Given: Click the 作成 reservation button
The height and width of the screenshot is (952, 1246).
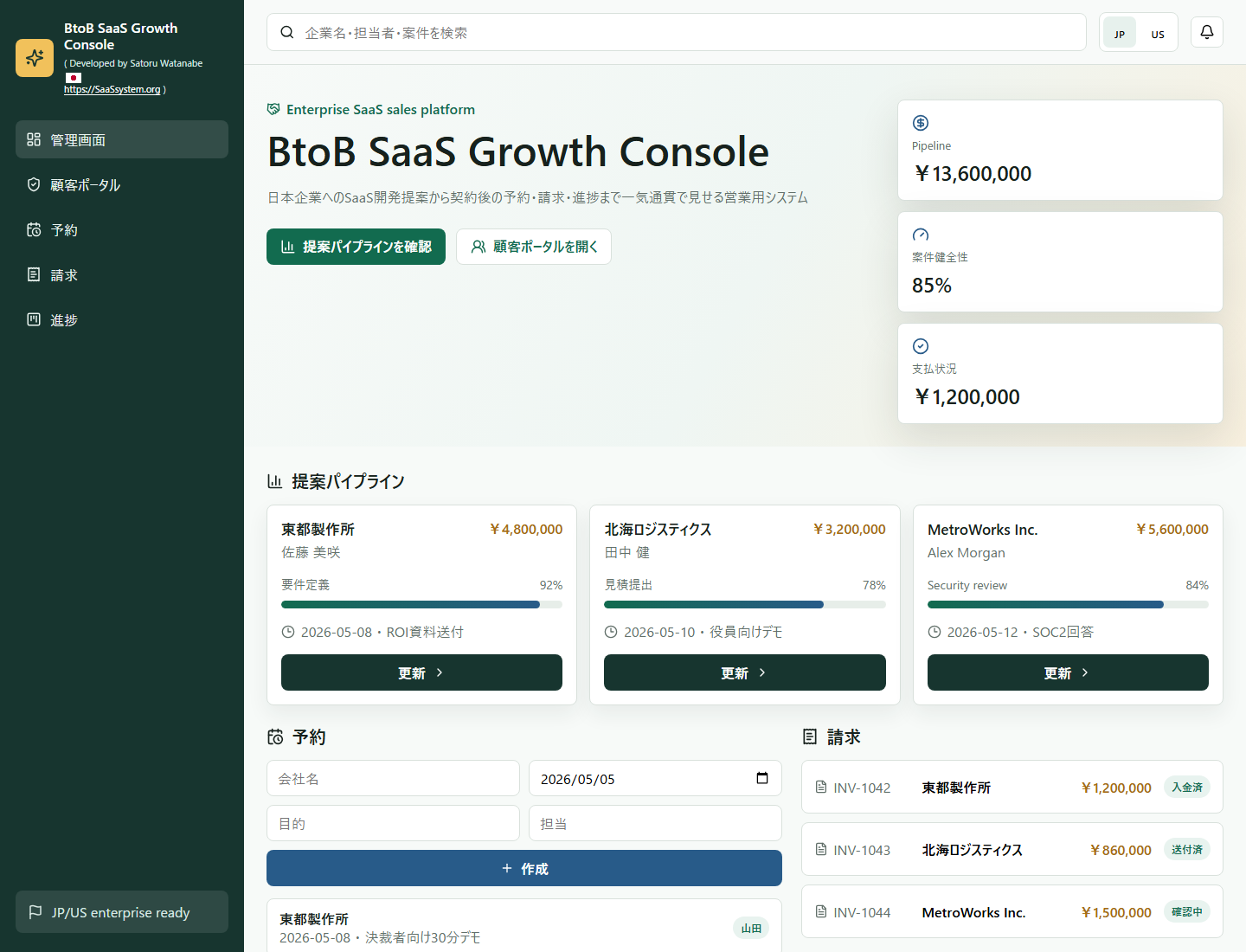Looking at the screenshot, I should click(524, 868).
